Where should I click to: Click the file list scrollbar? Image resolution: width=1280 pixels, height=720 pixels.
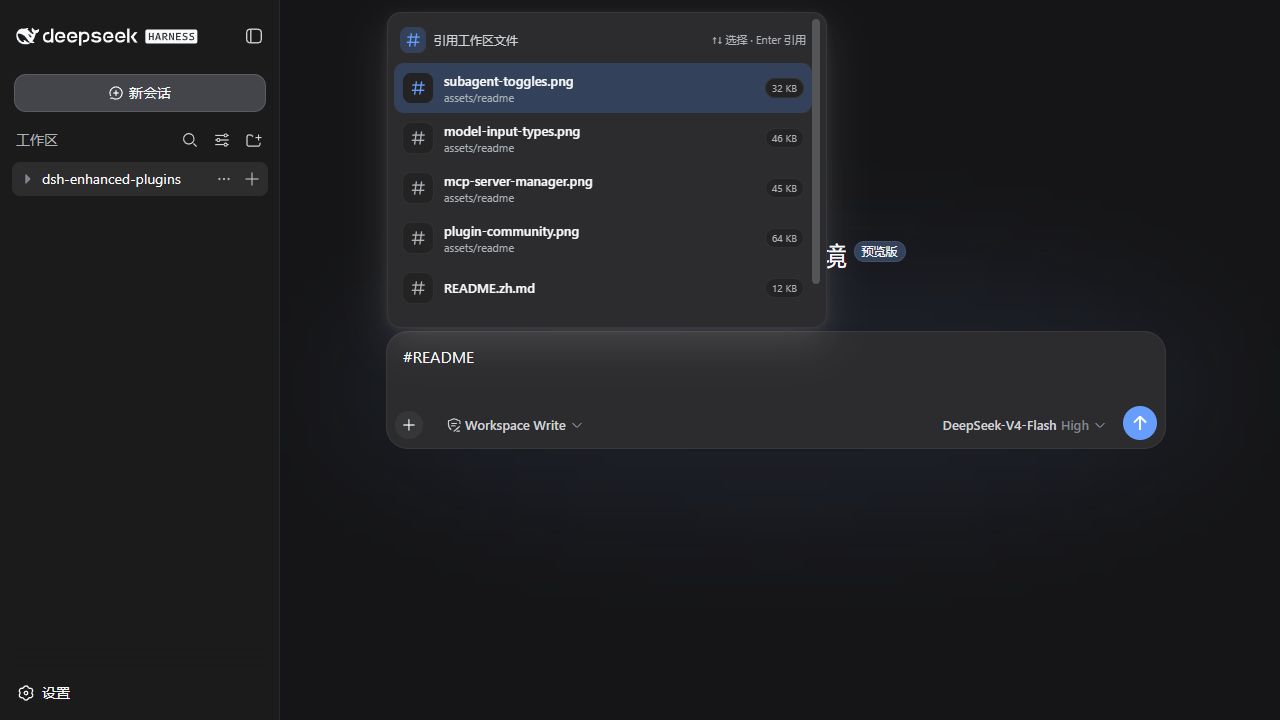coord(817,150)
